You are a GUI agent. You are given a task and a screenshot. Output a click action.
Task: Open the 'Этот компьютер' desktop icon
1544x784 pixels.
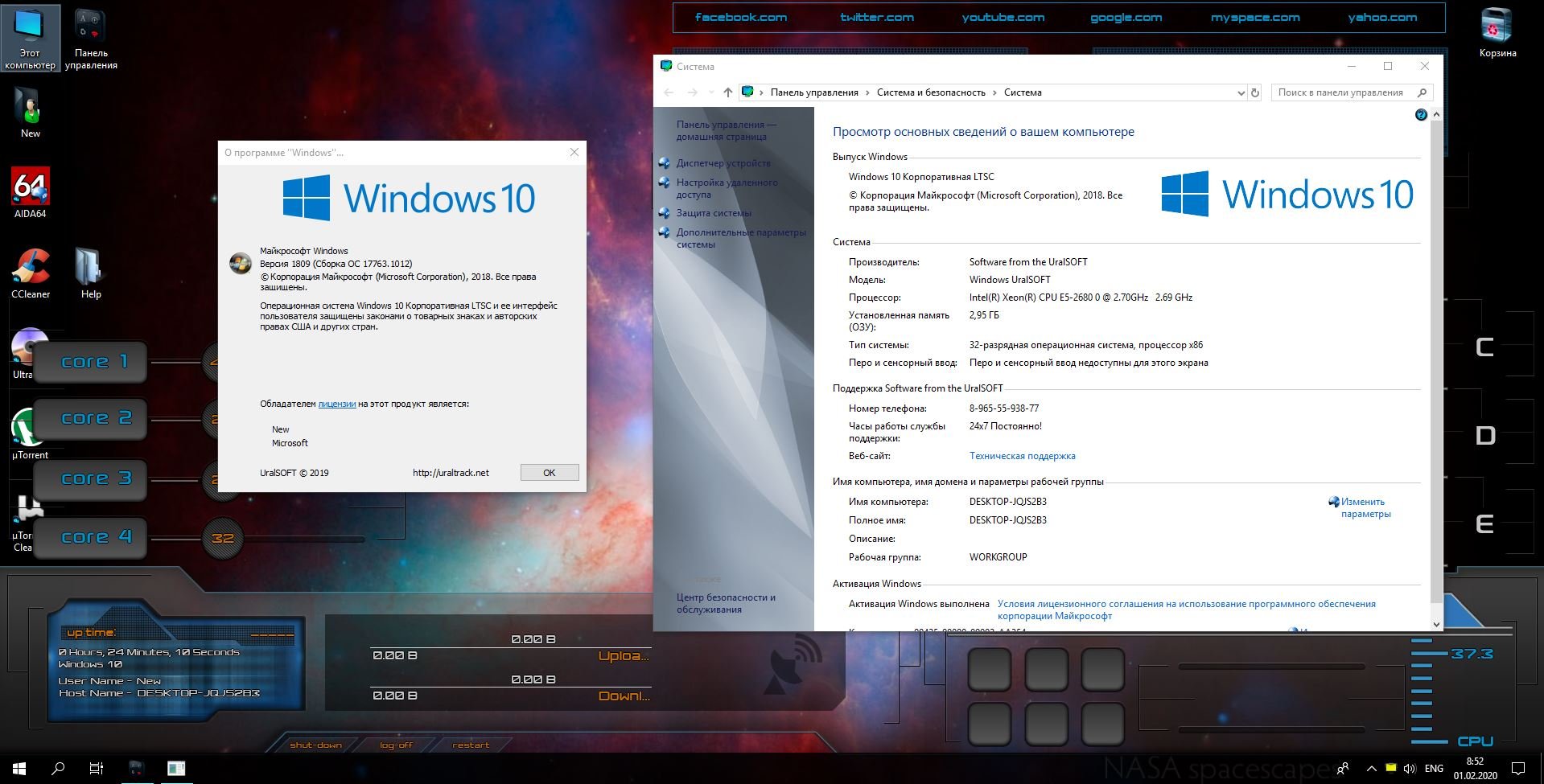point(30,38)
